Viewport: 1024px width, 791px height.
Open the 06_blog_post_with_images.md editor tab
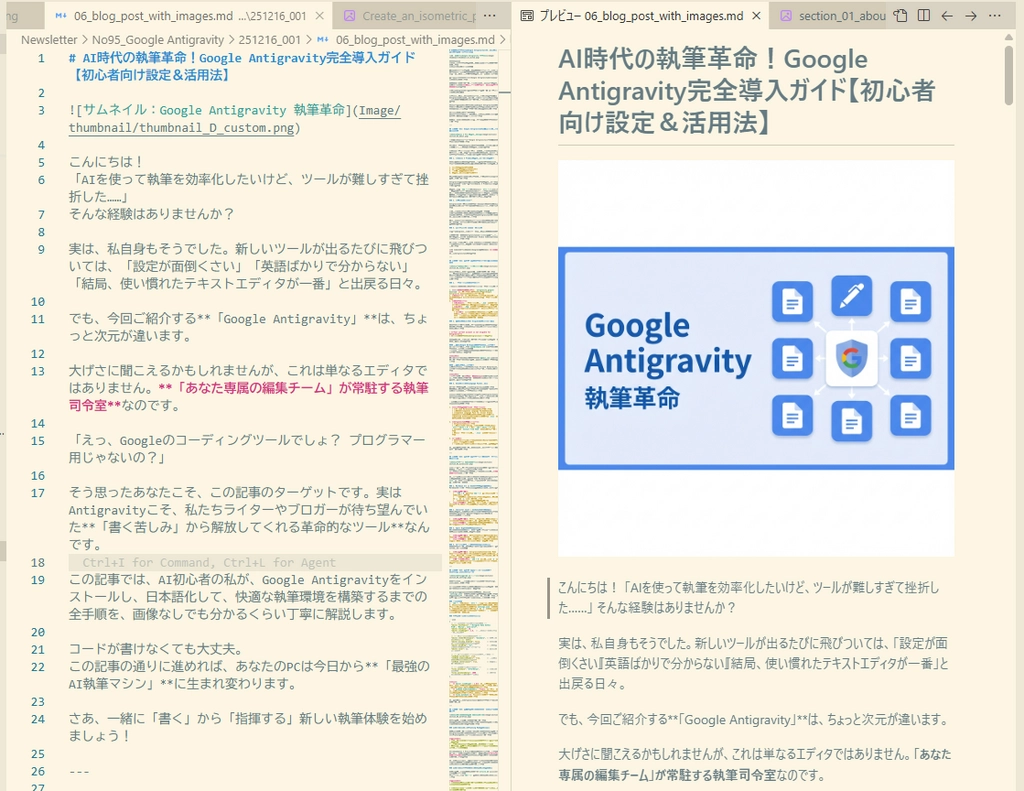[189, 16]
